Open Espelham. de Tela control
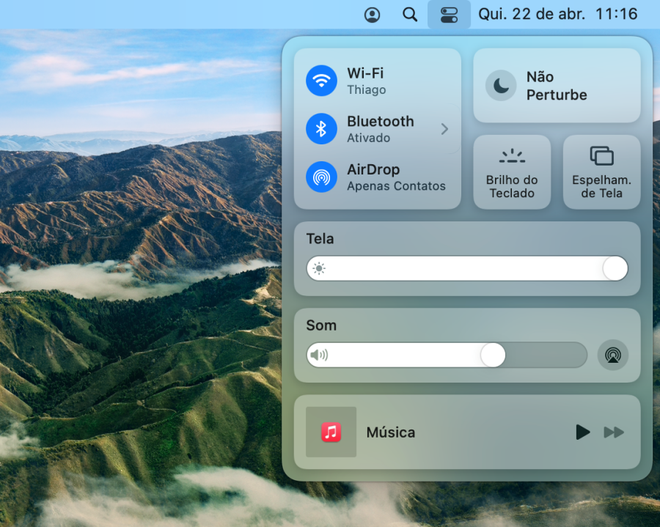660x527 pixels. pos(601,172)
